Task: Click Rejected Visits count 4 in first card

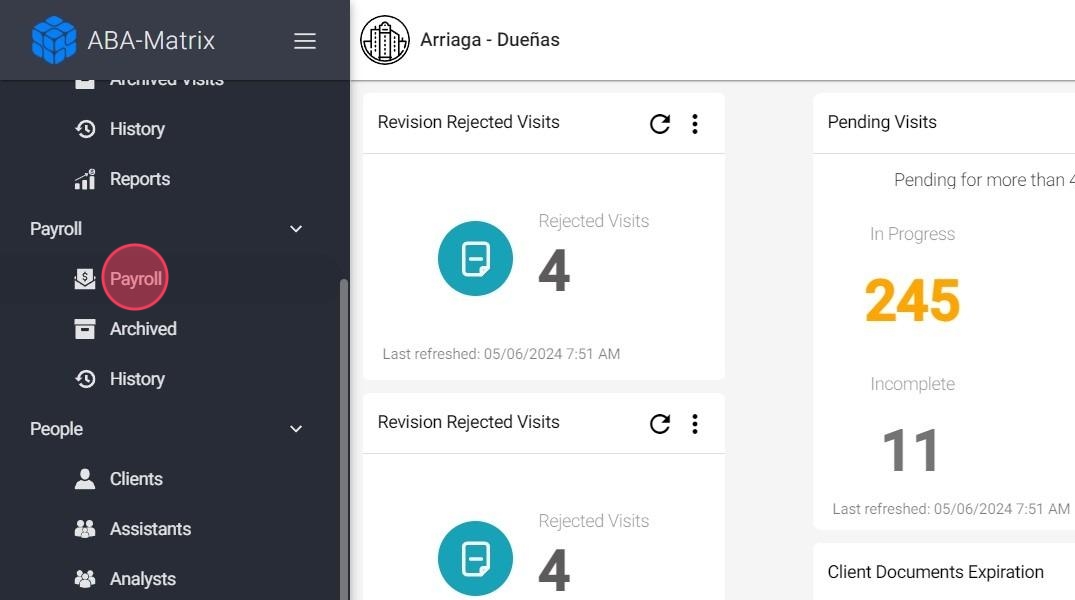Action: (x=554, y=271)
